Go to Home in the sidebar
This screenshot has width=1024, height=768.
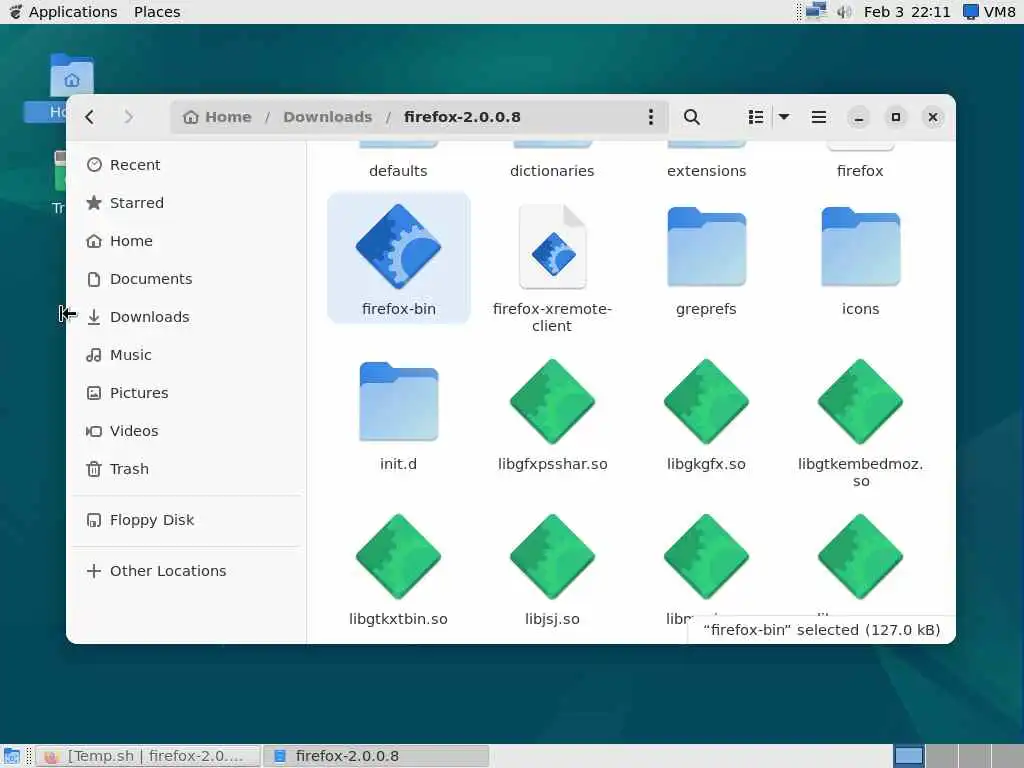187,241
